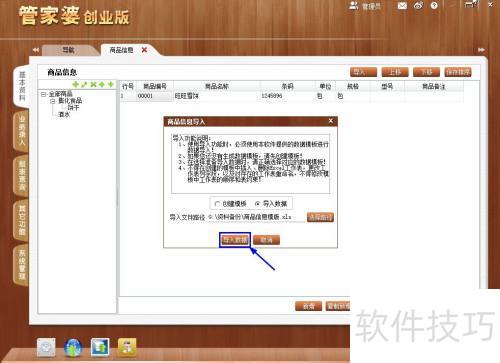Viewport: 500px width, 363px height.
Task: Select the 导入数据 radio button
Action: [x=258, y=204]
